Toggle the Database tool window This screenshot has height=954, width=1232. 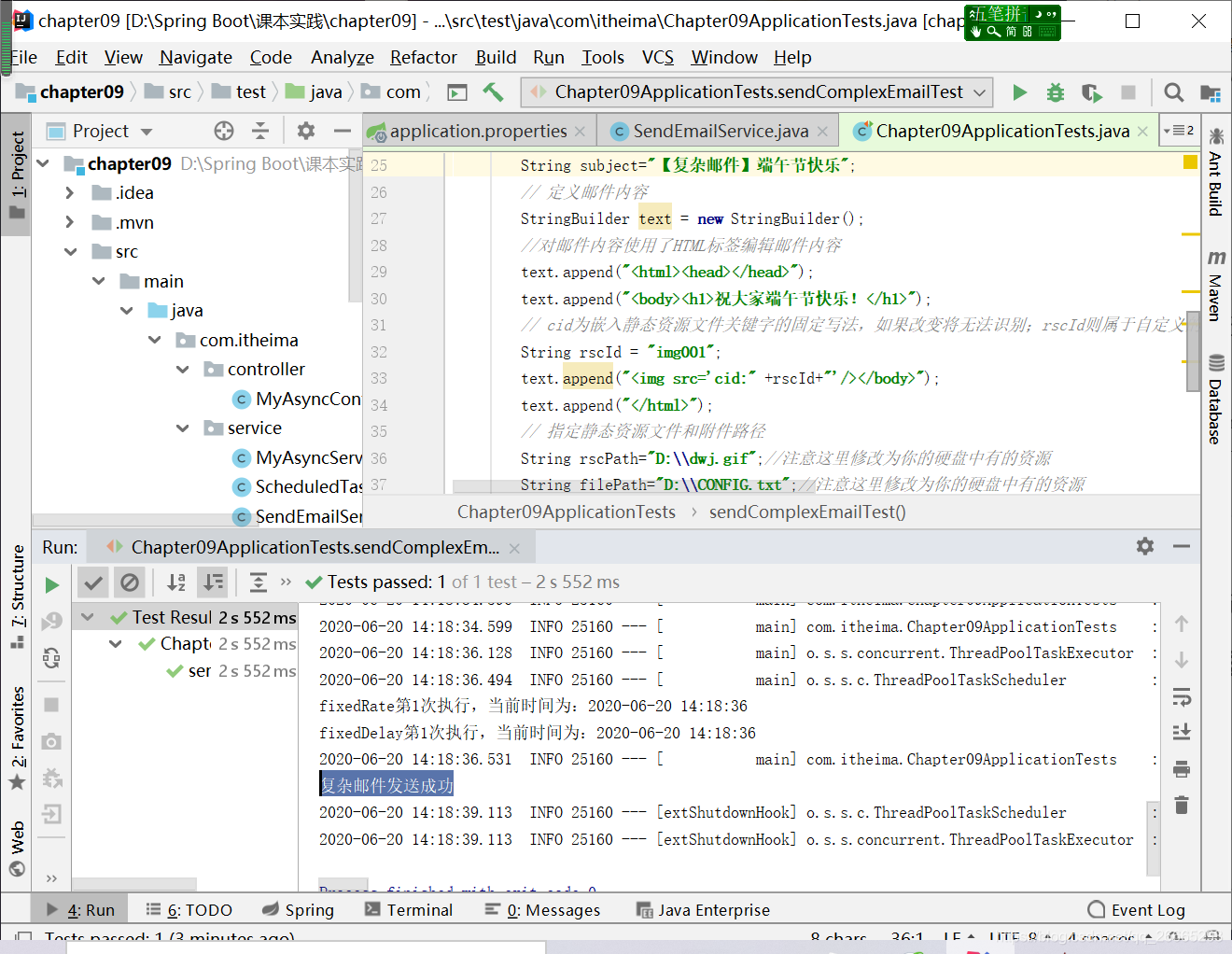pyautogui.click(x=1215, y=399)
